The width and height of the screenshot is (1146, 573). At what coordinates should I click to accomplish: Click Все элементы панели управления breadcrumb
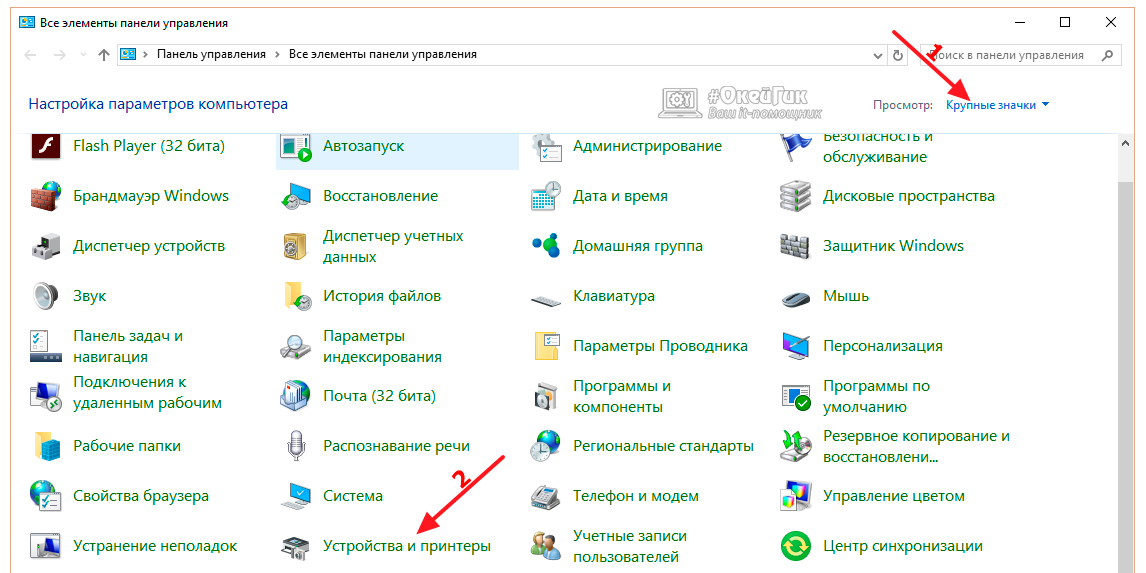[383, 54]
